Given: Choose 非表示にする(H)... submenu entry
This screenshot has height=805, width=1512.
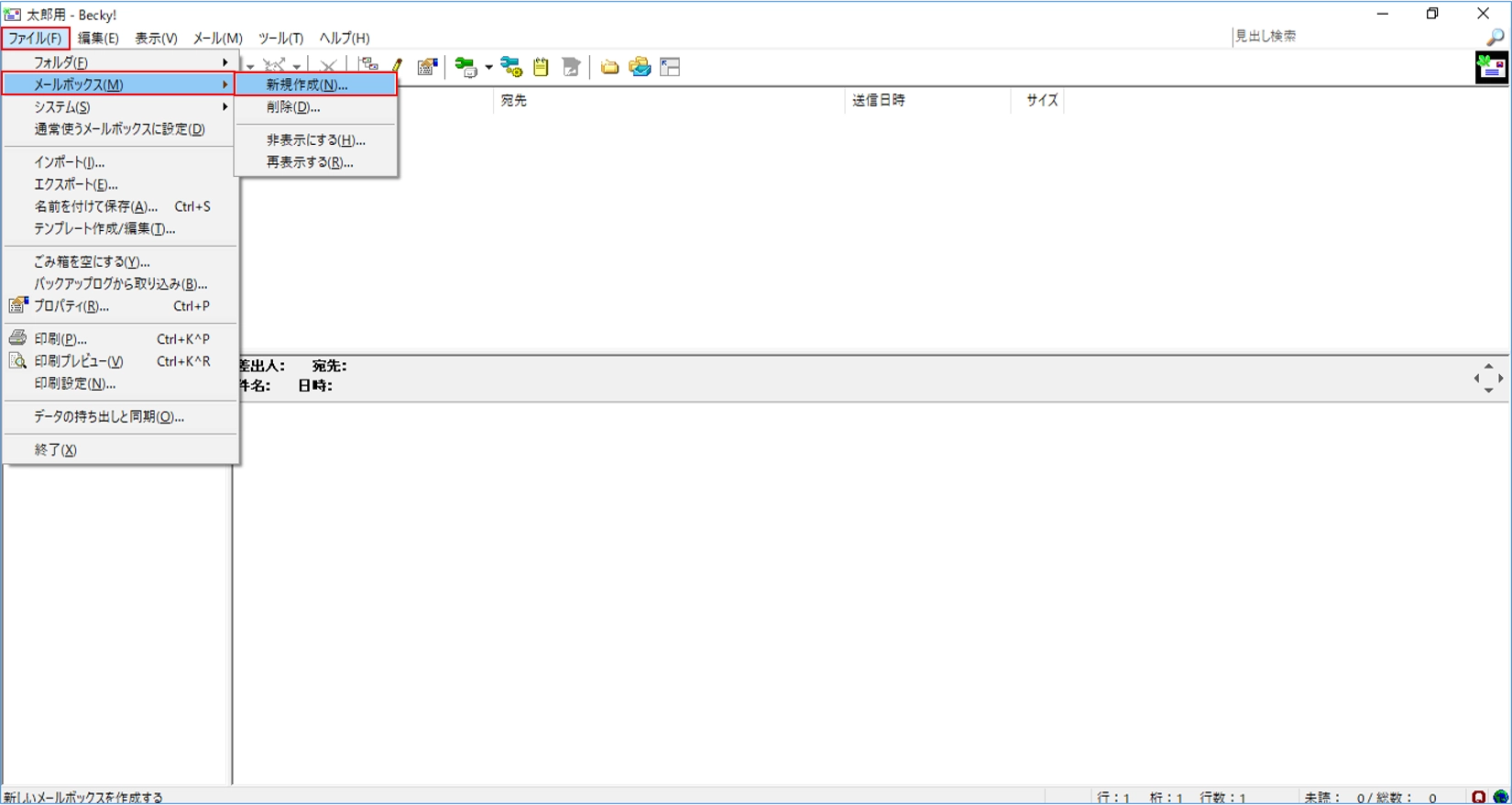Looking at the screenshot, I should [x=316, y=139].
